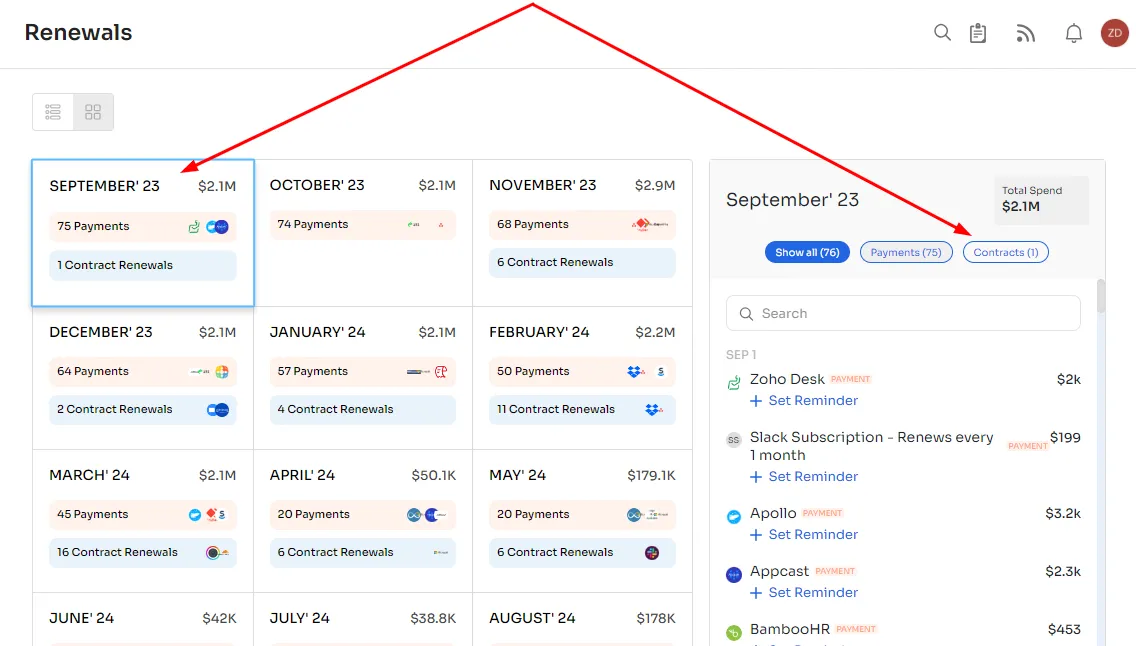Switch to grid view layout
Screen dimensions: 1136x646
click(93, 112)
